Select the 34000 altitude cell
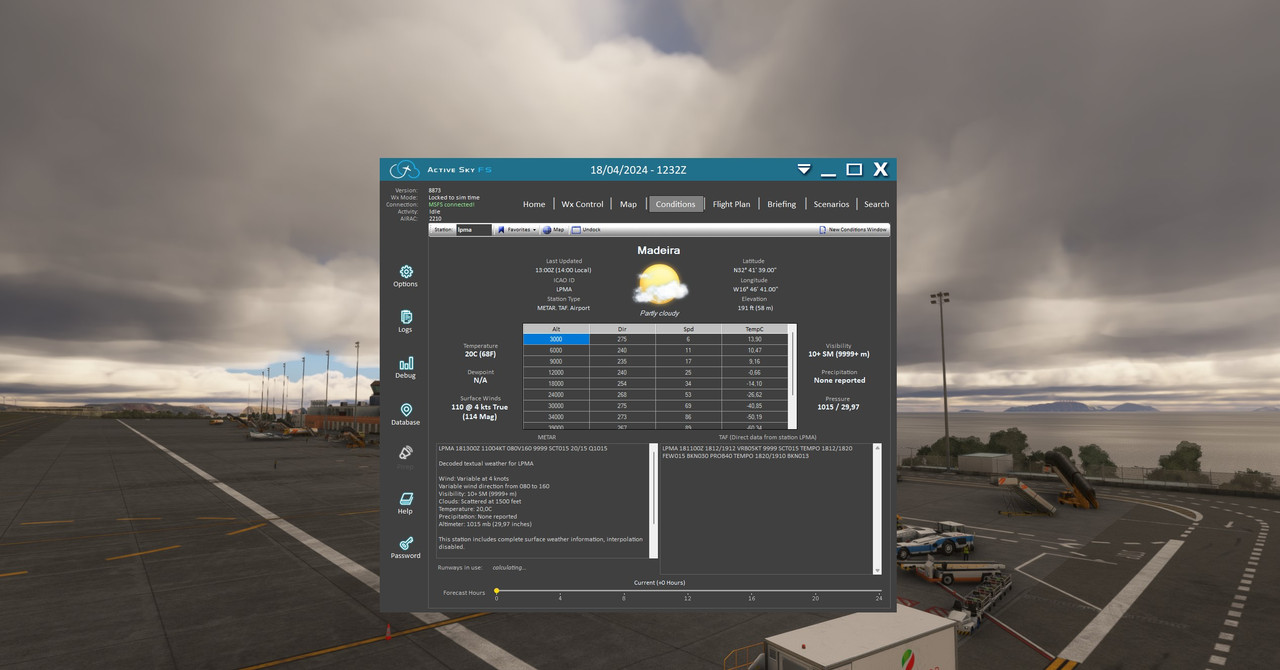 pyautogui.click(x=556, y=416)
